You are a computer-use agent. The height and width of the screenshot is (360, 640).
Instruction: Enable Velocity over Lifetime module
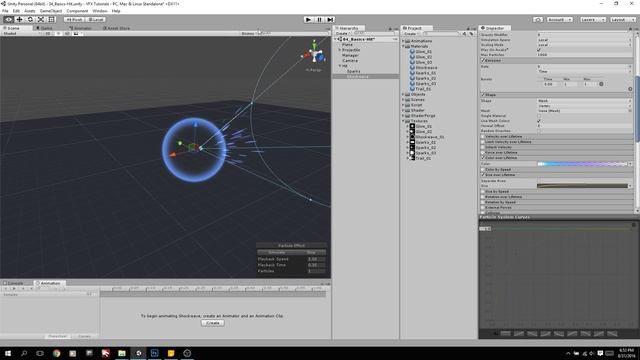pos(483,136)
